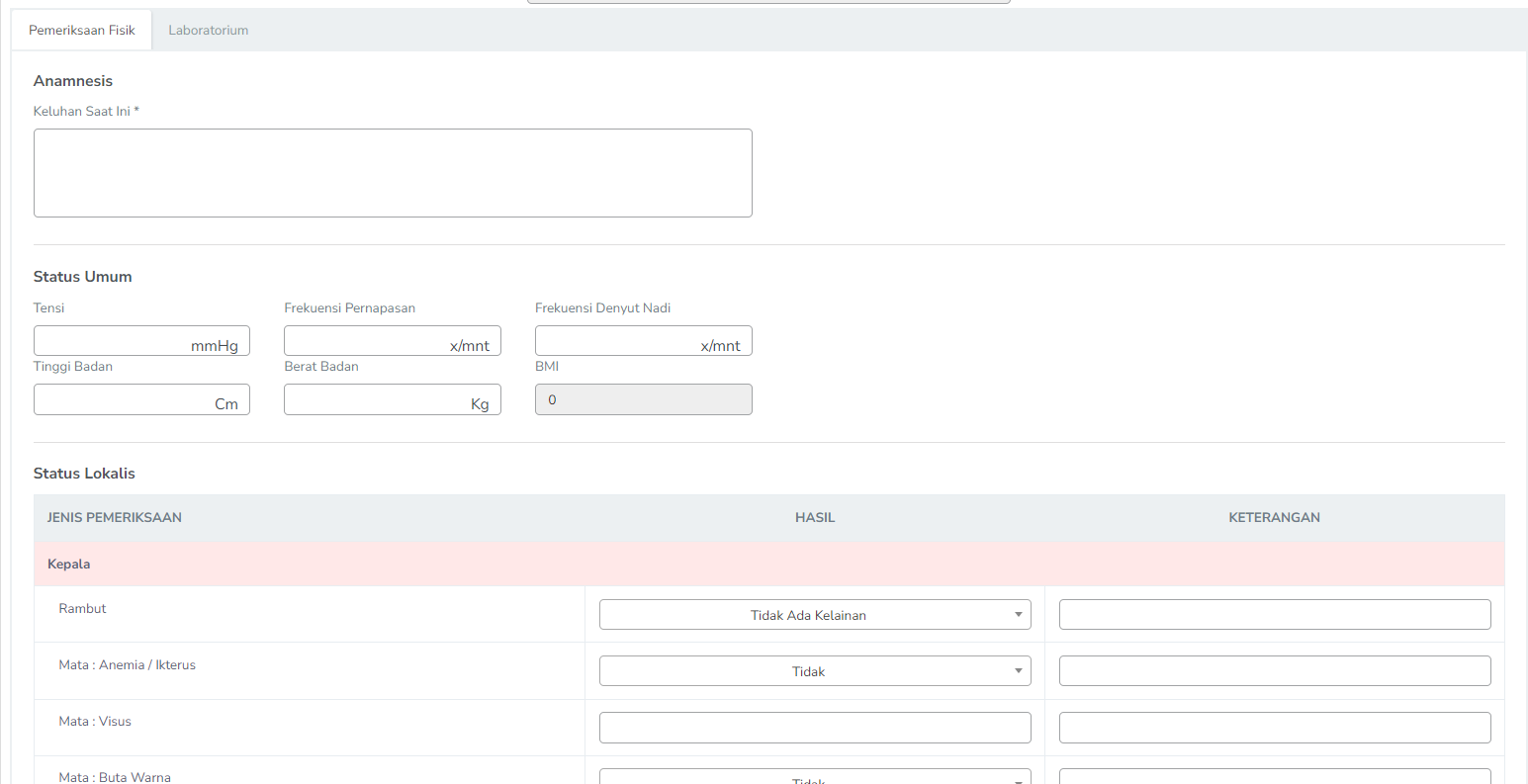Focus the Mata Visus hasil field

click(x=814, y=728)
